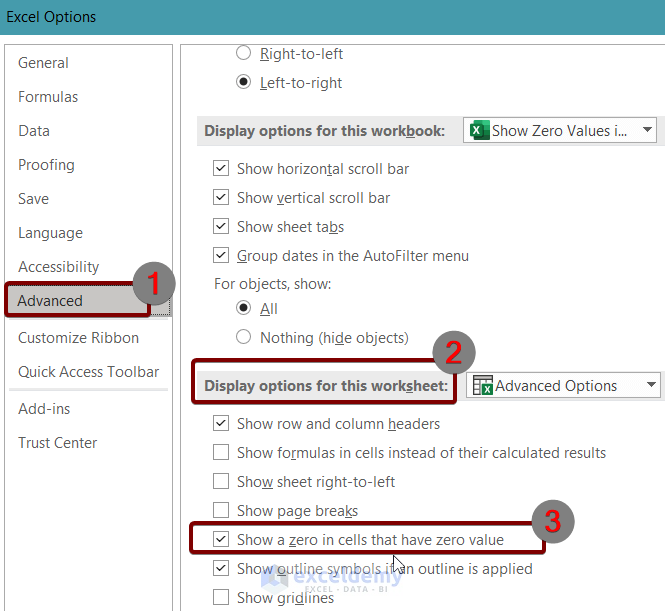Open Customize Ribbon settings
Screen dimensions: 665x611
(x=78, y=338)
